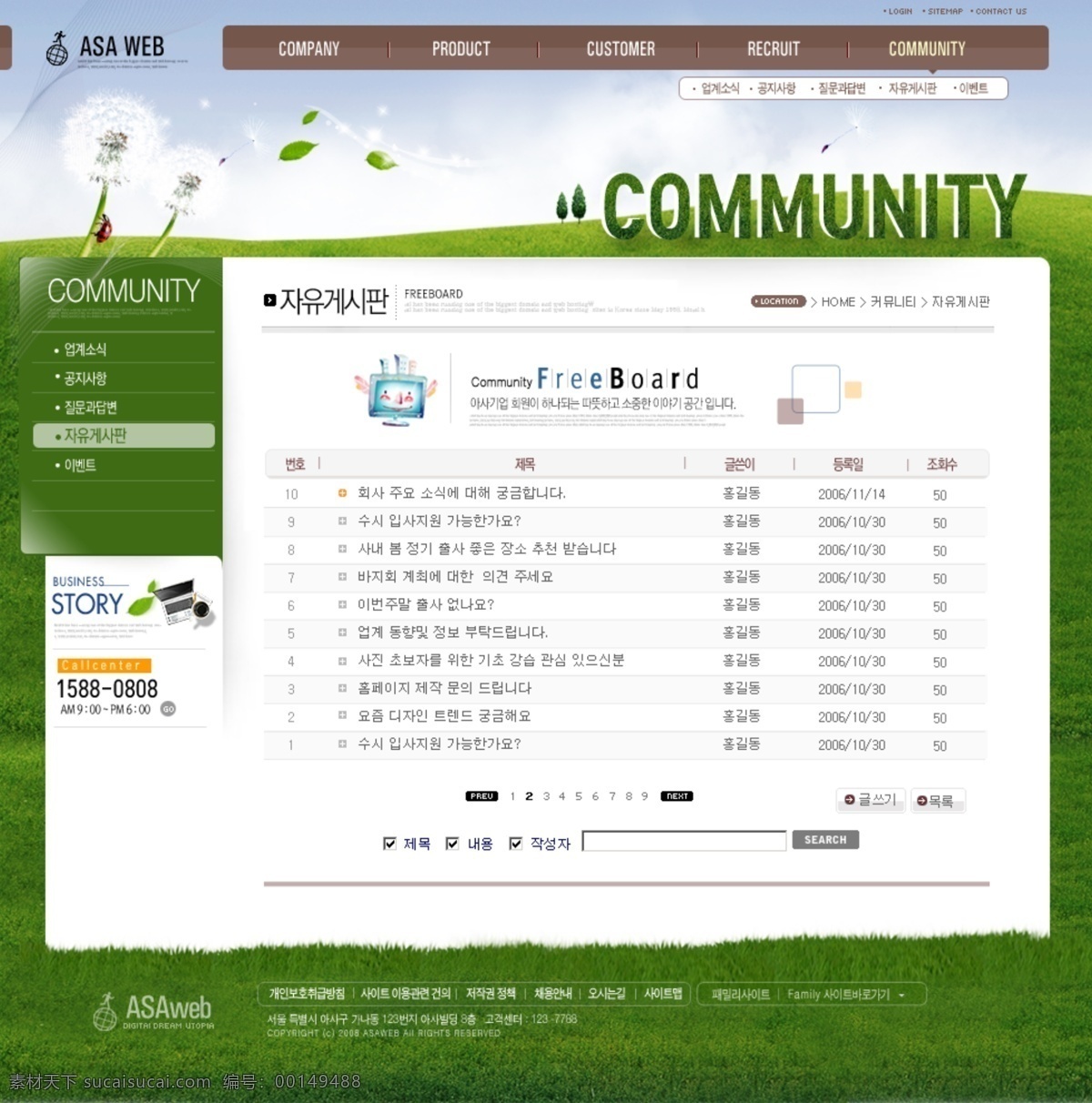Click HOME in the breadcrumb
The width and height of the screenshot is (1092, 1103).
[x=838, y=301]
